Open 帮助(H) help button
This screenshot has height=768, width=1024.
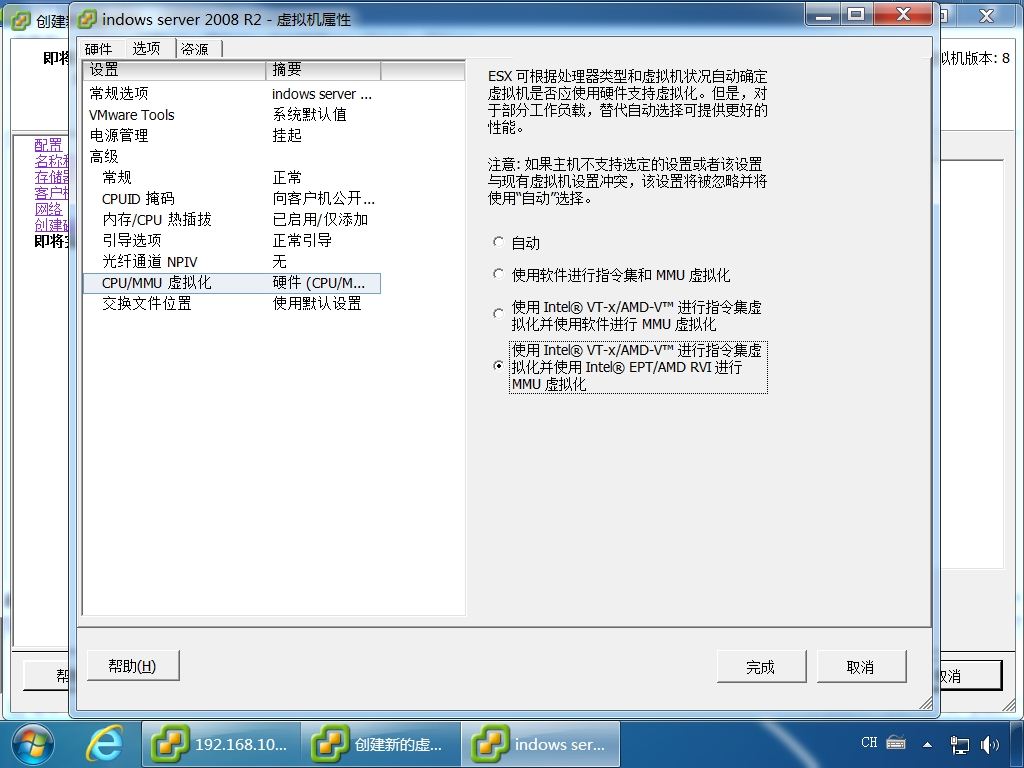[133, 665]
